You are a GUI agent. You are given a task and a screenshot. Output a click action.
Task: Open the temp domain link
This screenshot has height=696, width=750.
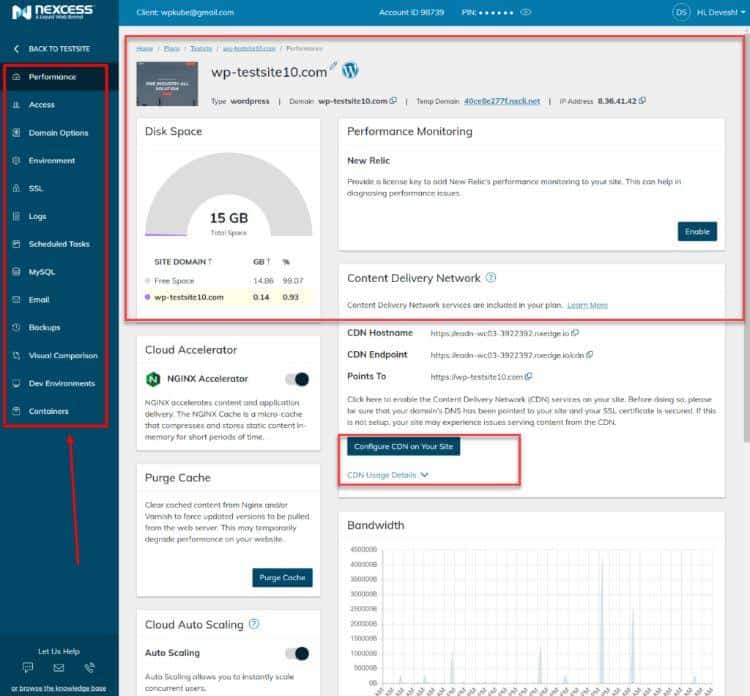502,101
